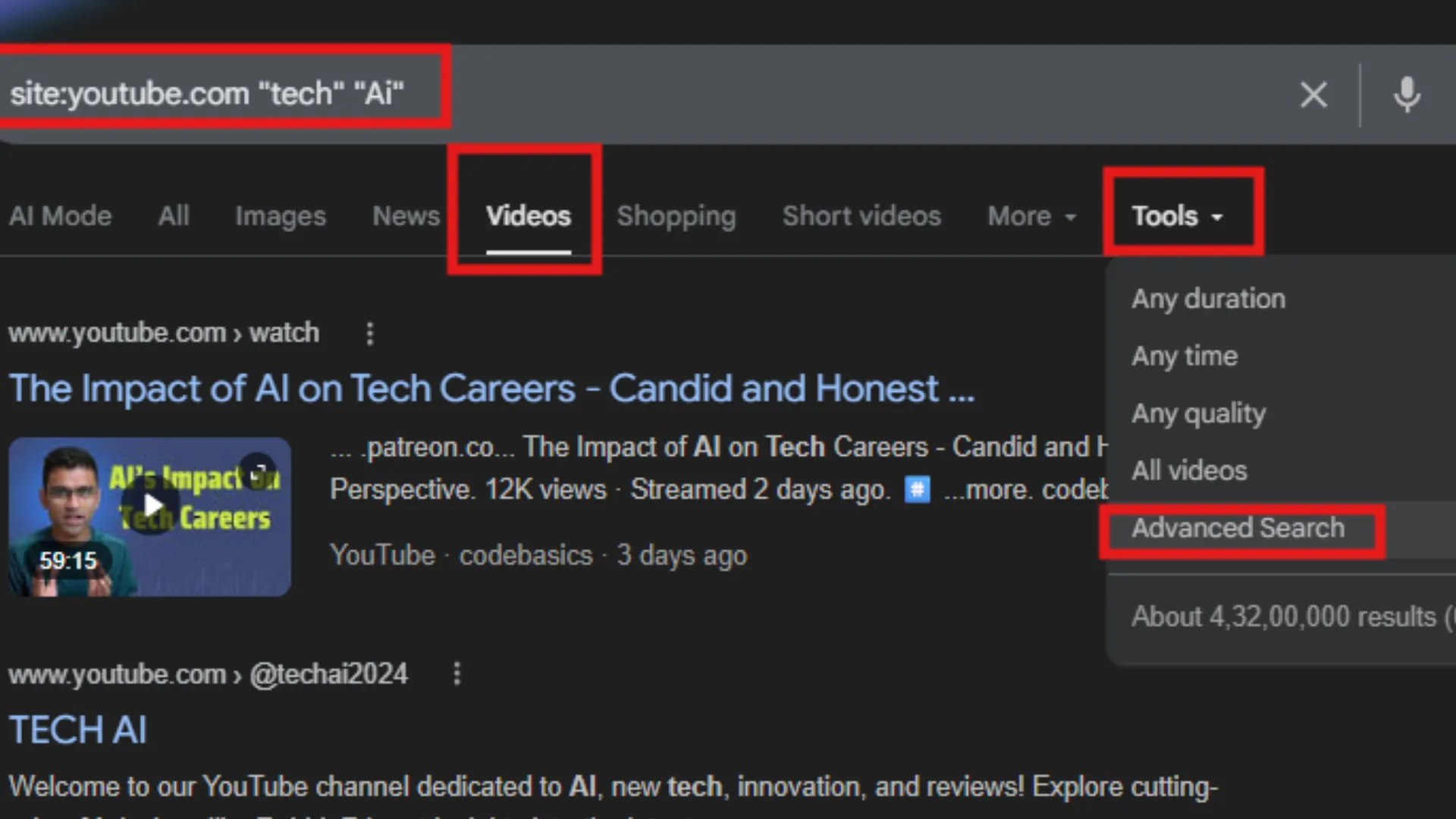Image resolution: width=1456 pixels, height=819 pixels.
Task: Switch to the Images tab
Action: tap(280, 216)
